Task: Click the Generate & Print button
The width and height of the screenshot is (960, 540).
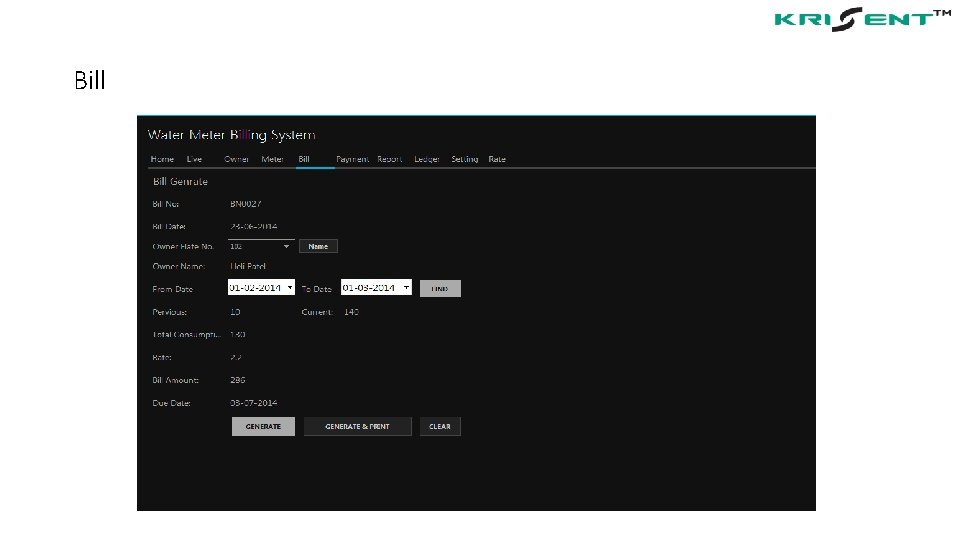Action: tap(358, 427)
